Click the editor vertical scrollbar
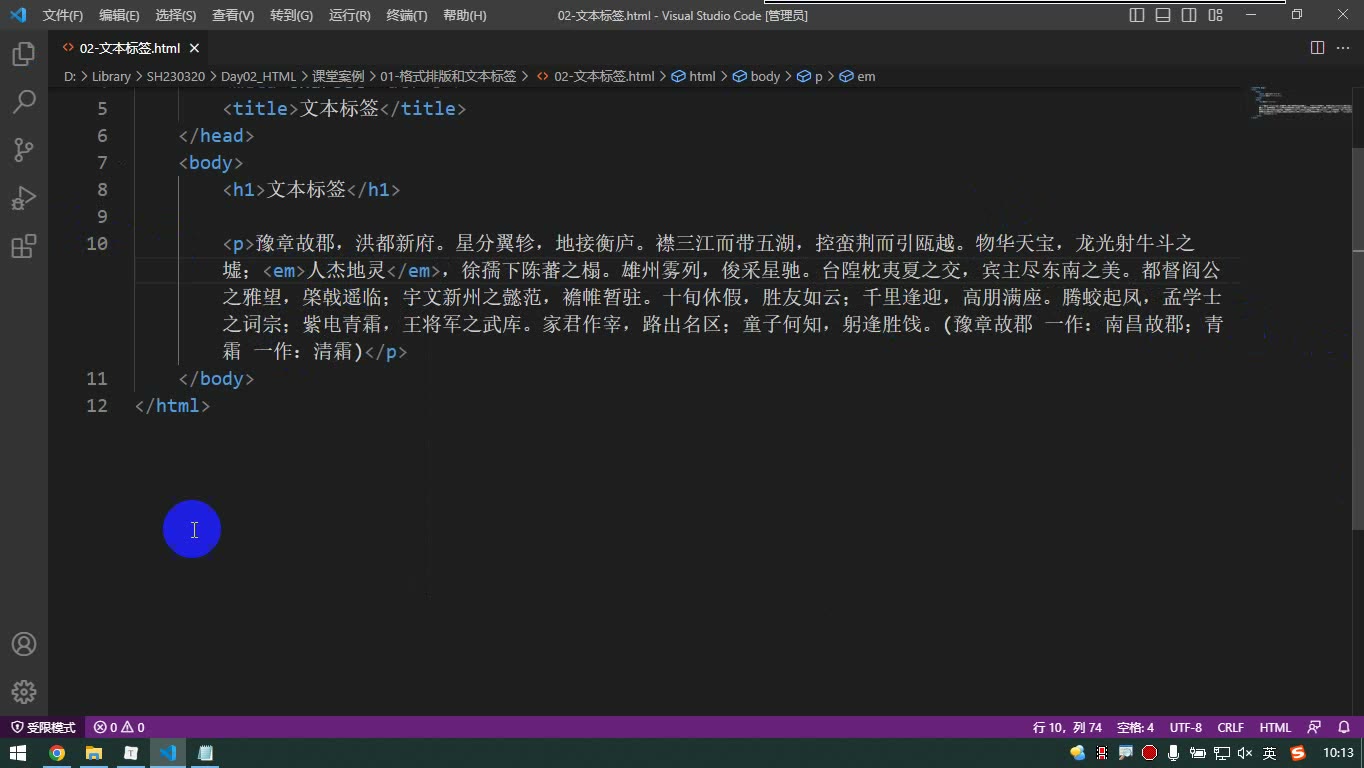 (x=1357, y=340)
